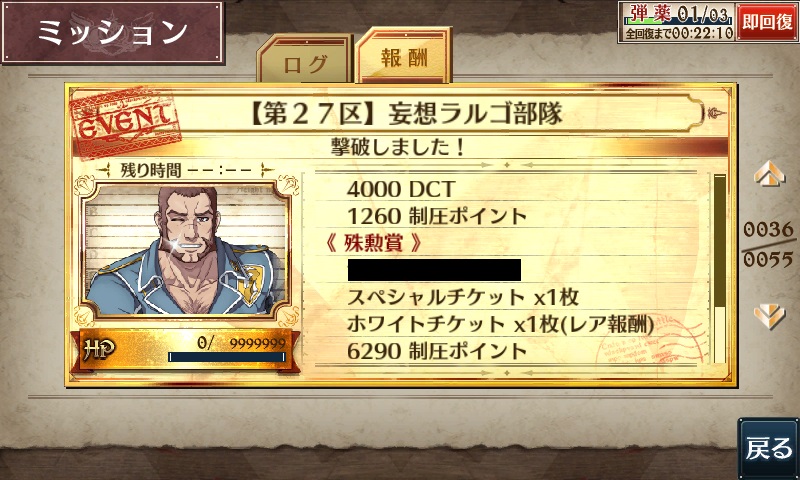Click the 弾薬 ammo gauge indicator
Screen dimensions: 800x480
tap(678, 14)
